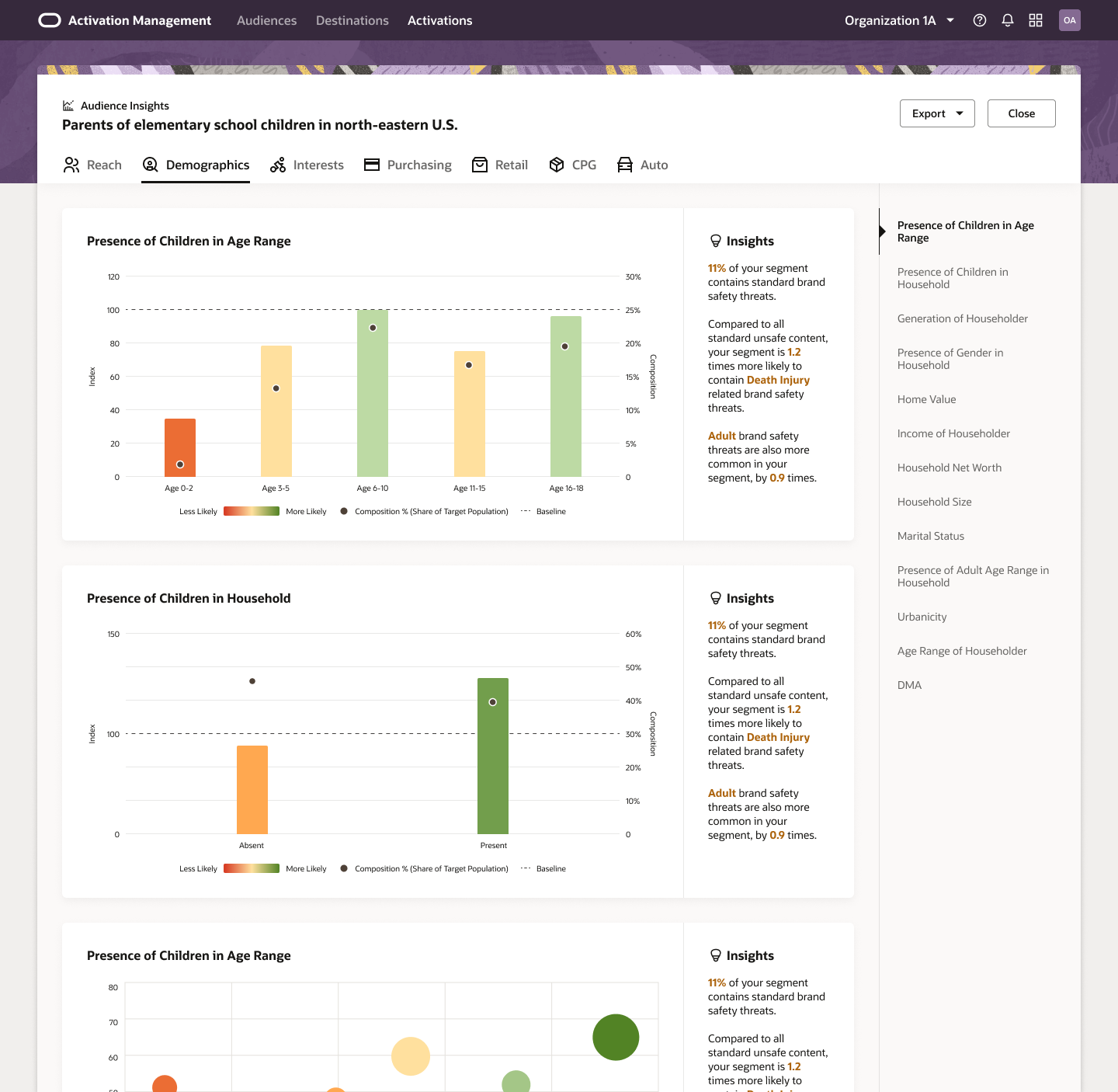Go to Activations in top navigation

tap(439, 20)
